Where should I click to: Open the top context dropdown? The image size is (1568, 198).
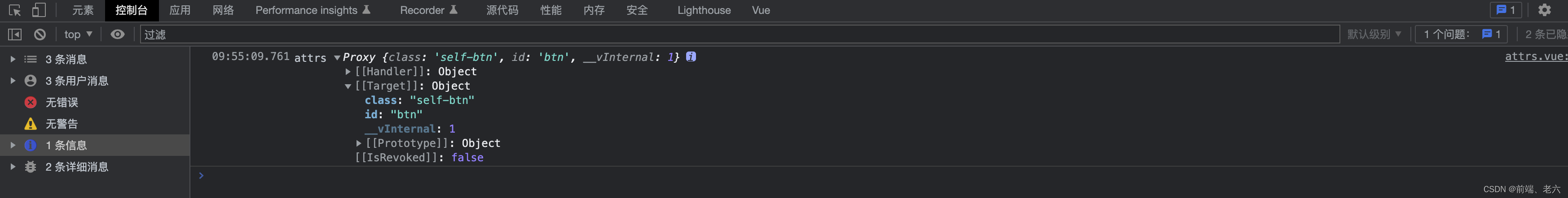(x=78, y=34)
